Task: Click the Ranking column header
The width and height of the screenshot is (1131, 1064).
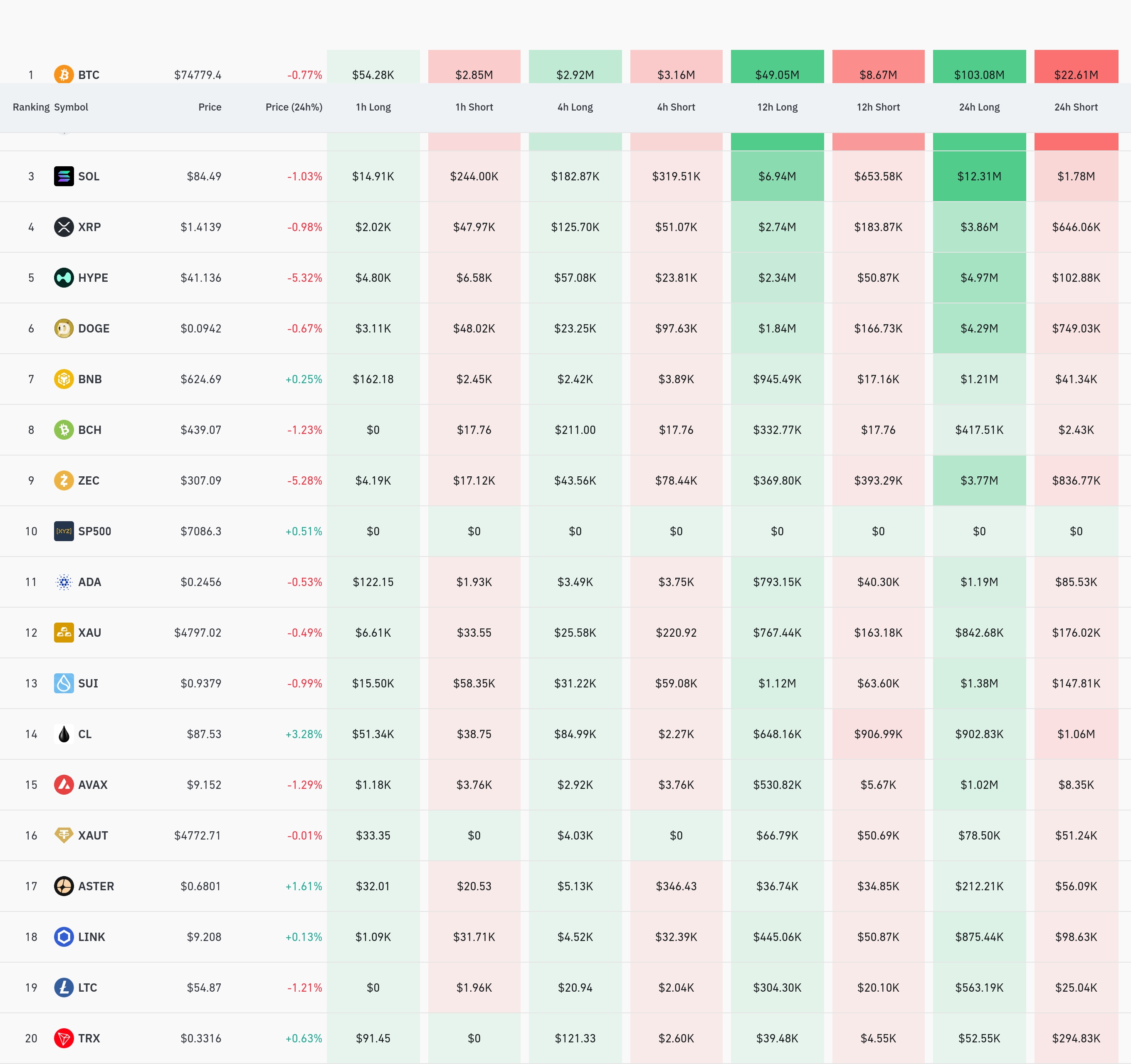Action: point(31,107)
